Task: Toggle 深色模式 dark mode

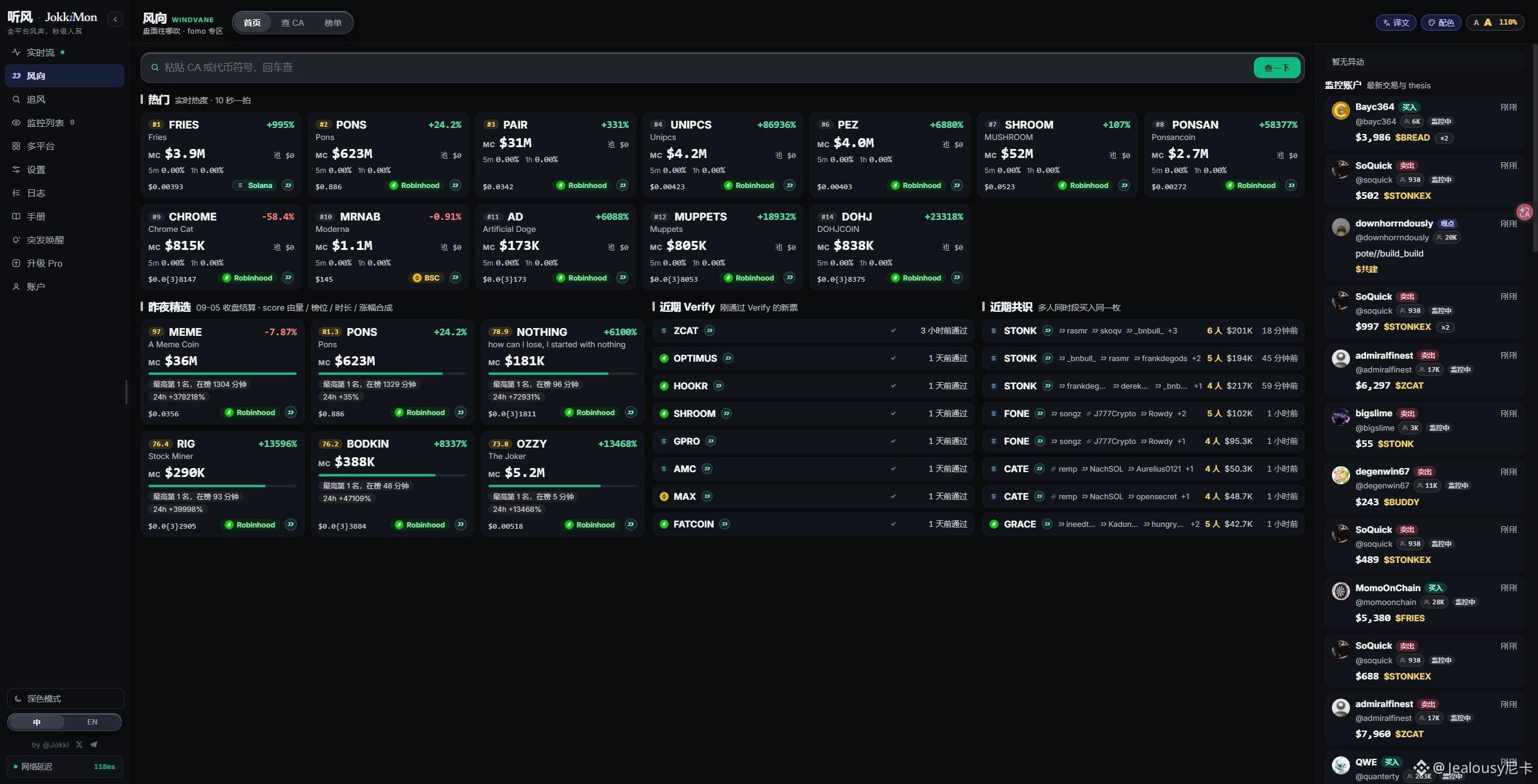Action: pos(65,699)
